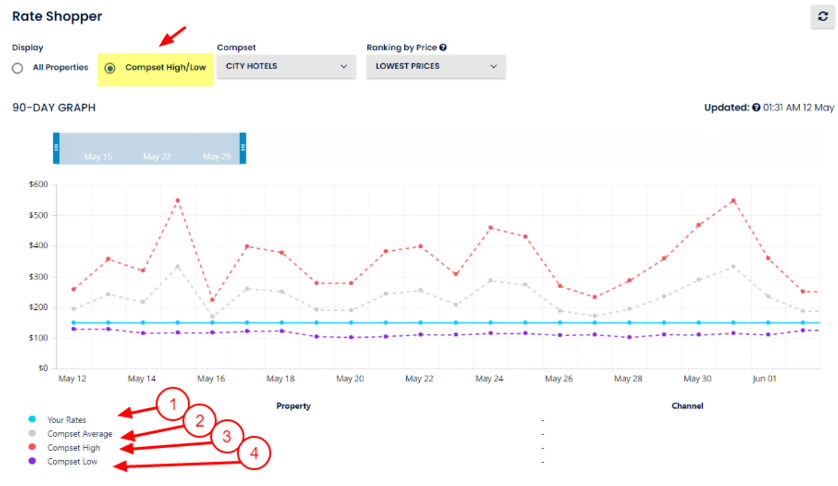The width and height of the screenshot is (838, 486).
Task: Click the Your Rates blue legend dot
Action: point(33,419)
